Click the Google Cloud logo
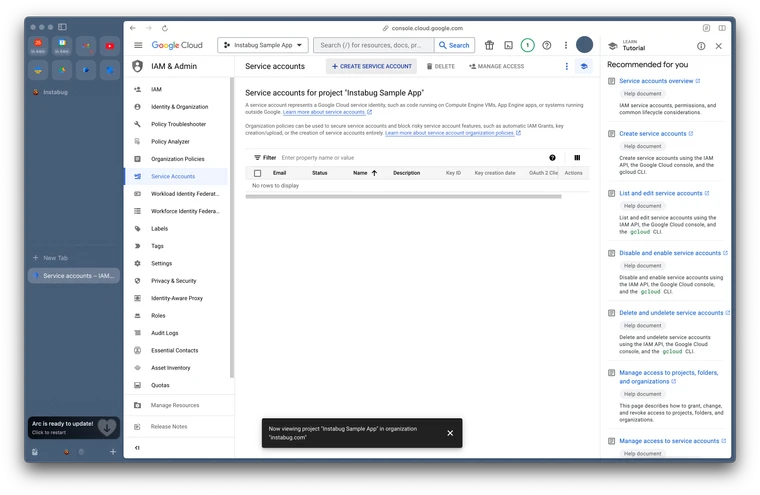This screenshot has height=495, width=760. 177,45
